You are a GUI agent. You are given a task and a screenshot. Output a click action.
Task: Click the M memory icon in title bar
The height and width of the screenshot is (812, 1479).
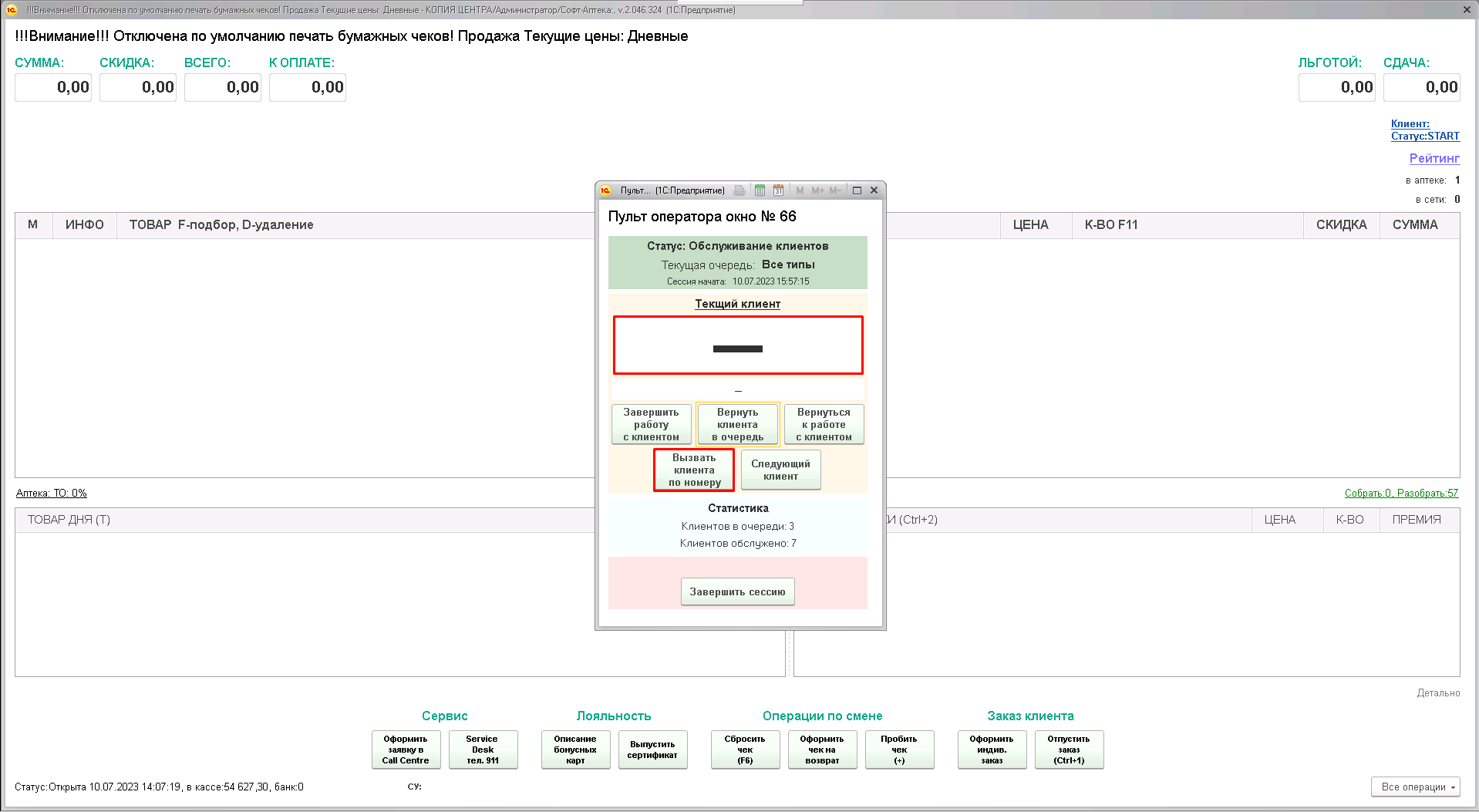click(x=800, y=190)
